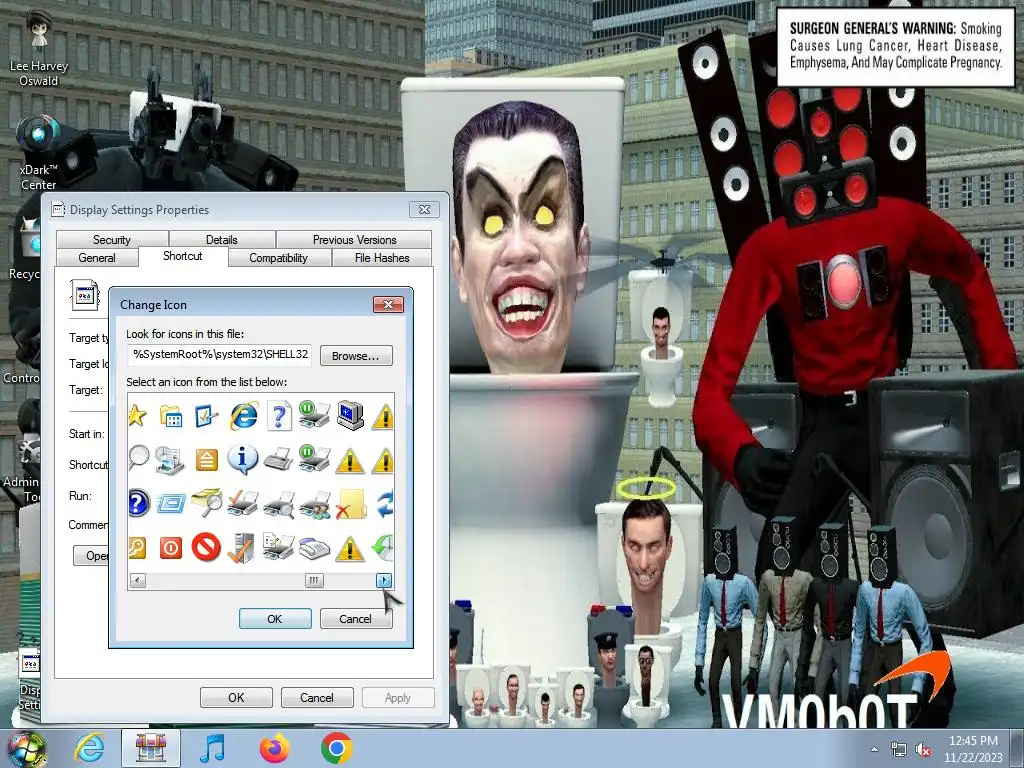Switch to the Details tab
Image resolution: width=1024 pixels, height=768 pixels.
tap(221, 239)
